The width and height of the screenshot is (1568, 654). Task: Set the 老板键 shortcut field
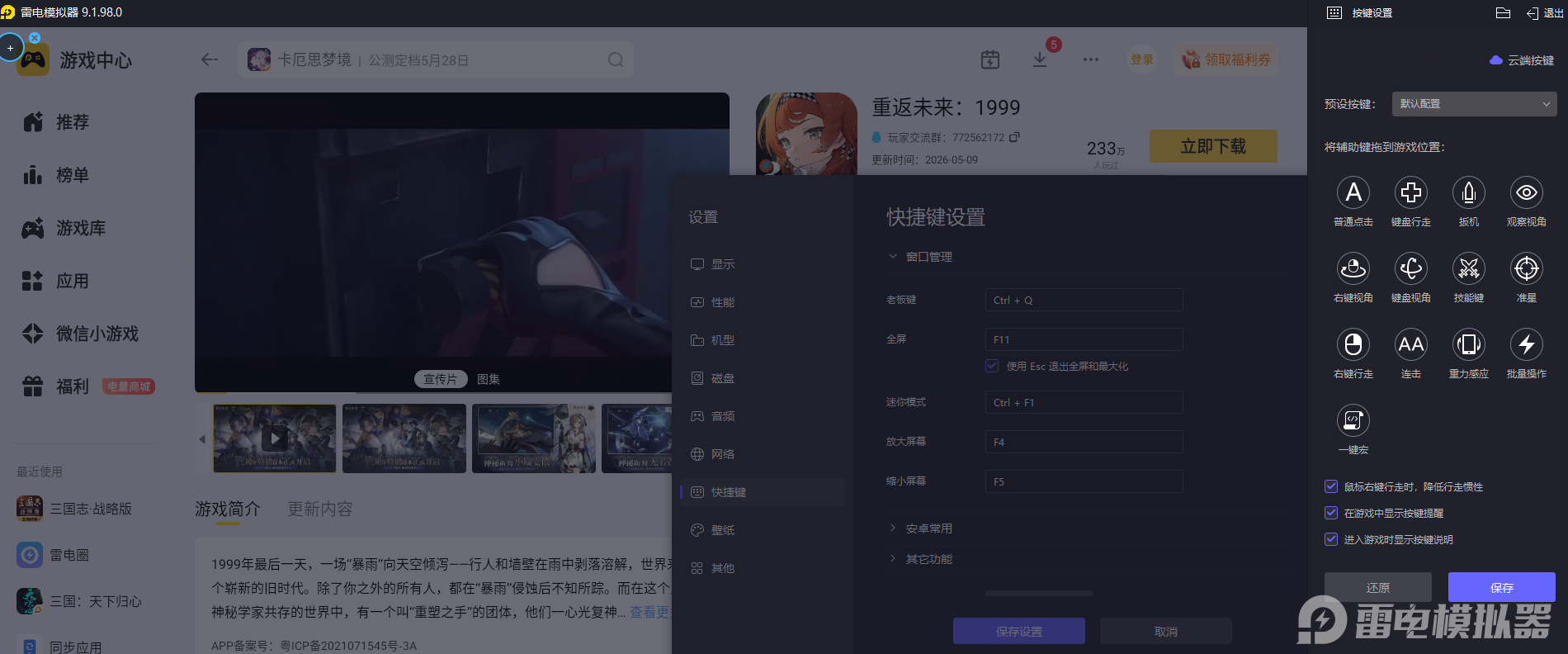[1084, 300]
